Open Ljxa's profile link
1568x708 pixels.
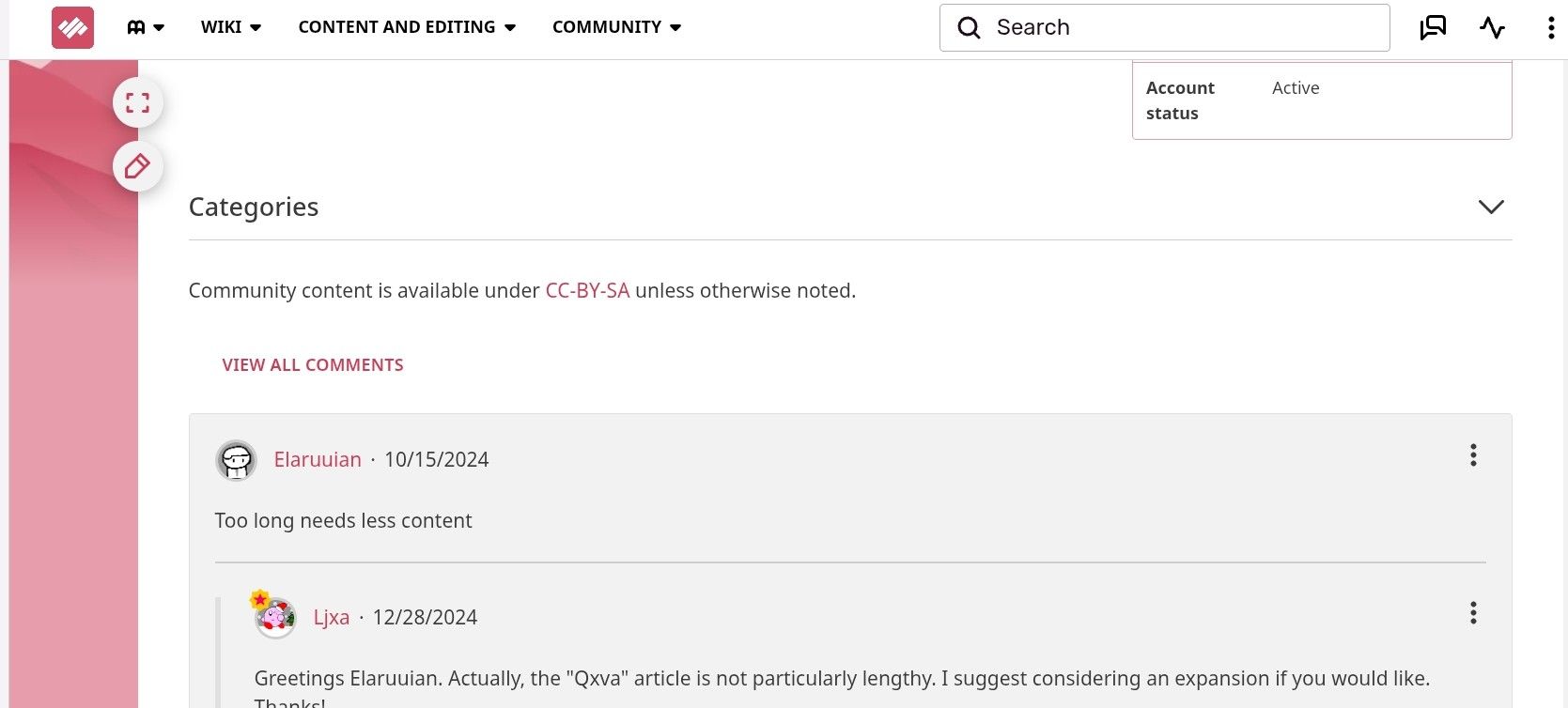point(332,618)
